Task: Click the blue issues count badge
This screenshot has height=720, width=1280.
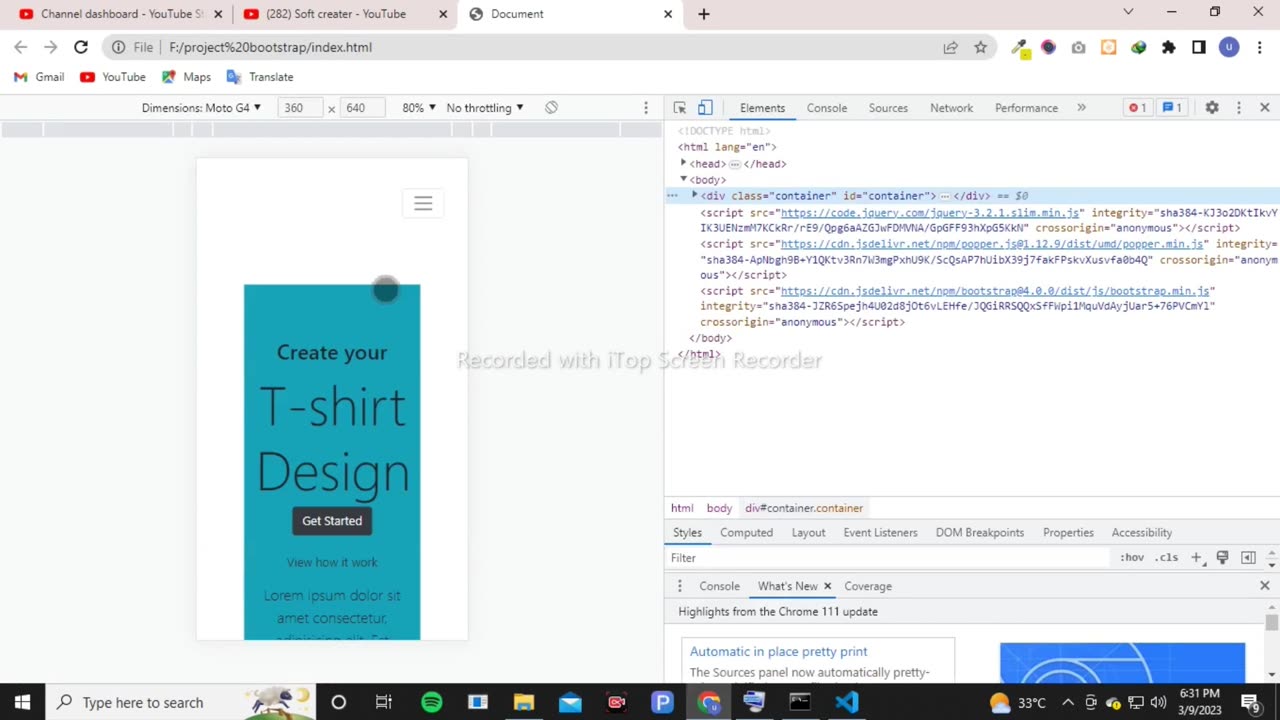Action: [x=1172, y=108]
